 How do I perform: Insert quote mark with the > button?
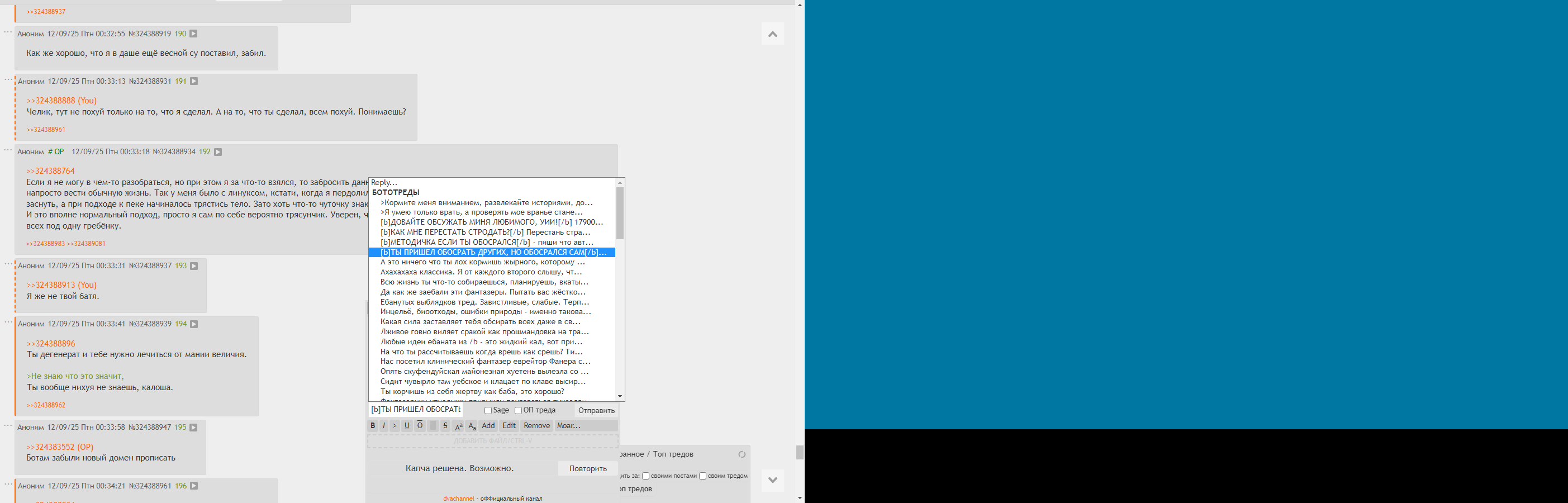(x=395, y=426)
